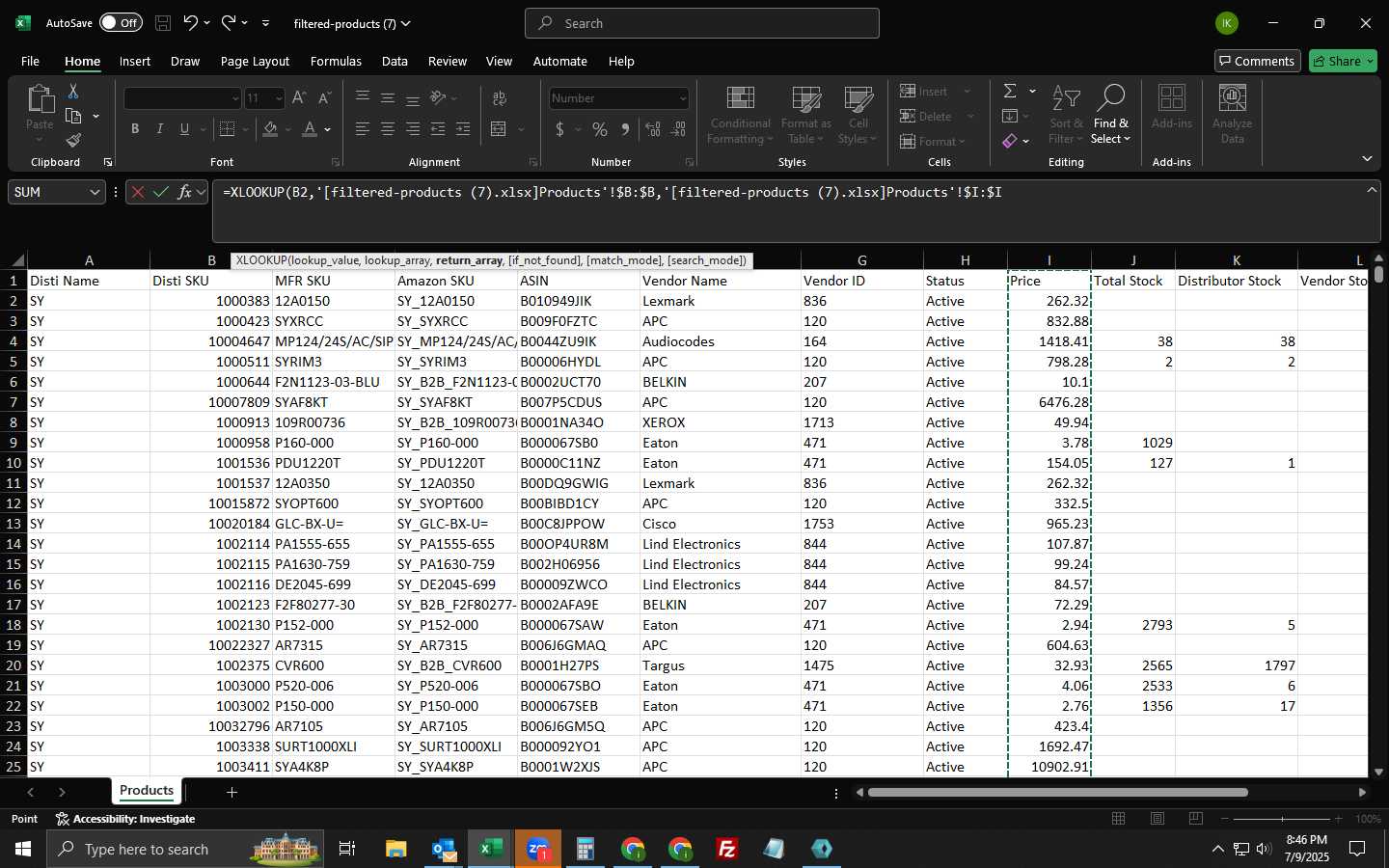The height and width of the screenshot is (868, 1389).
Task: Cancel the formula with the X icon
Action: point(138,192)
